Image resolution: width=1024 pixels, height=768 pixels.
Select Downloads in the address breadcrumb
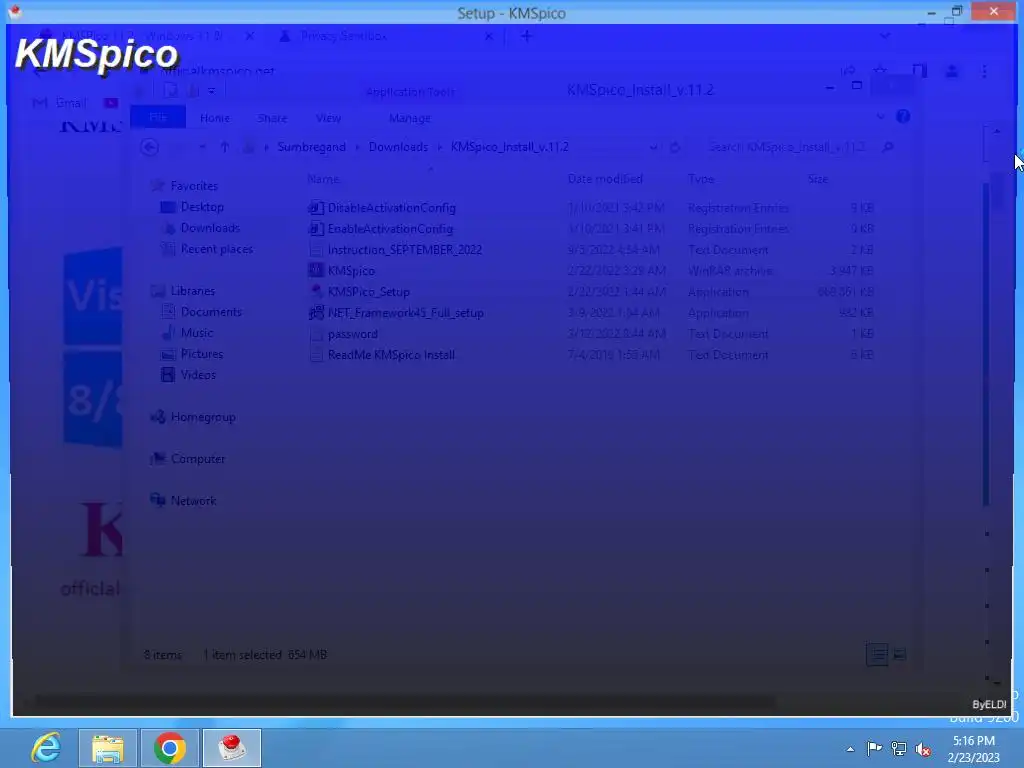pyautogui.click(x=398, y=147)
